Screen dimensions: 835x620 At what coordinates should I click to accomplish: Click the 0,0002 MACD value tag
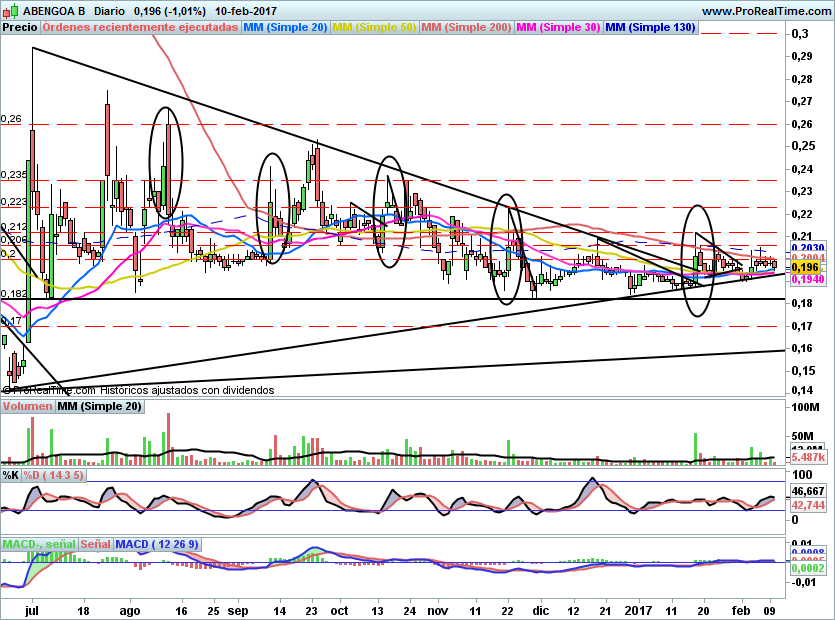[x=807, y=568]
